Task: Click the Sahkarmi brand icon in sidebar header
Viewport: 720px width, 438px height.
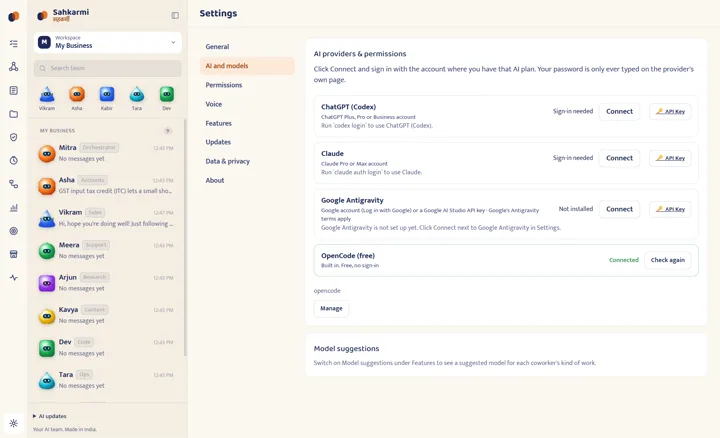Action: [42, 16]
